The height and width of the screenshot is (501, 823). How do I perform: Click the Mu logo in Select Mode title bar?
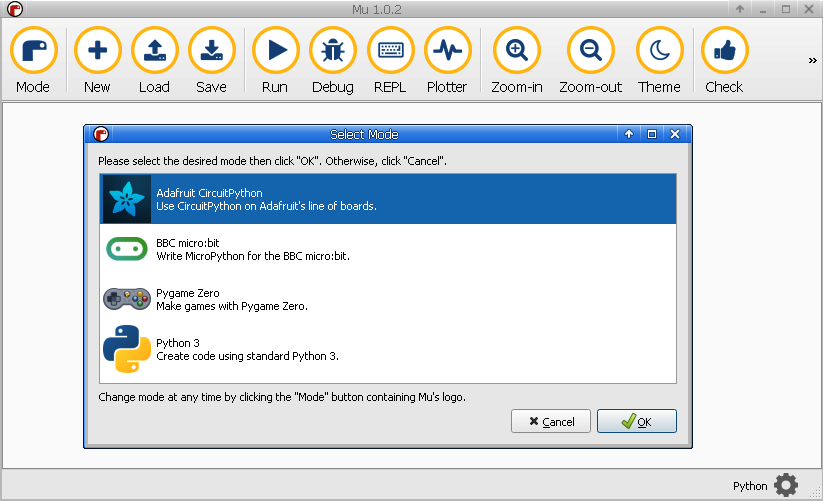point(101,134)
